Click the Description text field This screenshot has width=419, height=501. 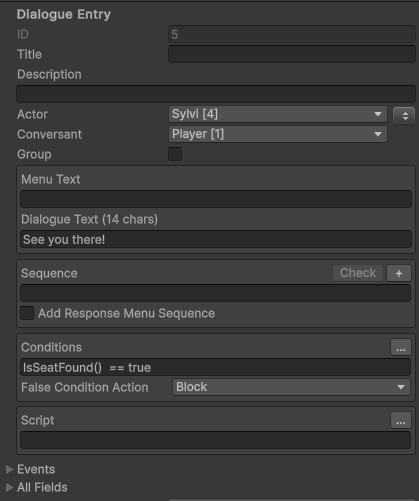click(216, 94)
